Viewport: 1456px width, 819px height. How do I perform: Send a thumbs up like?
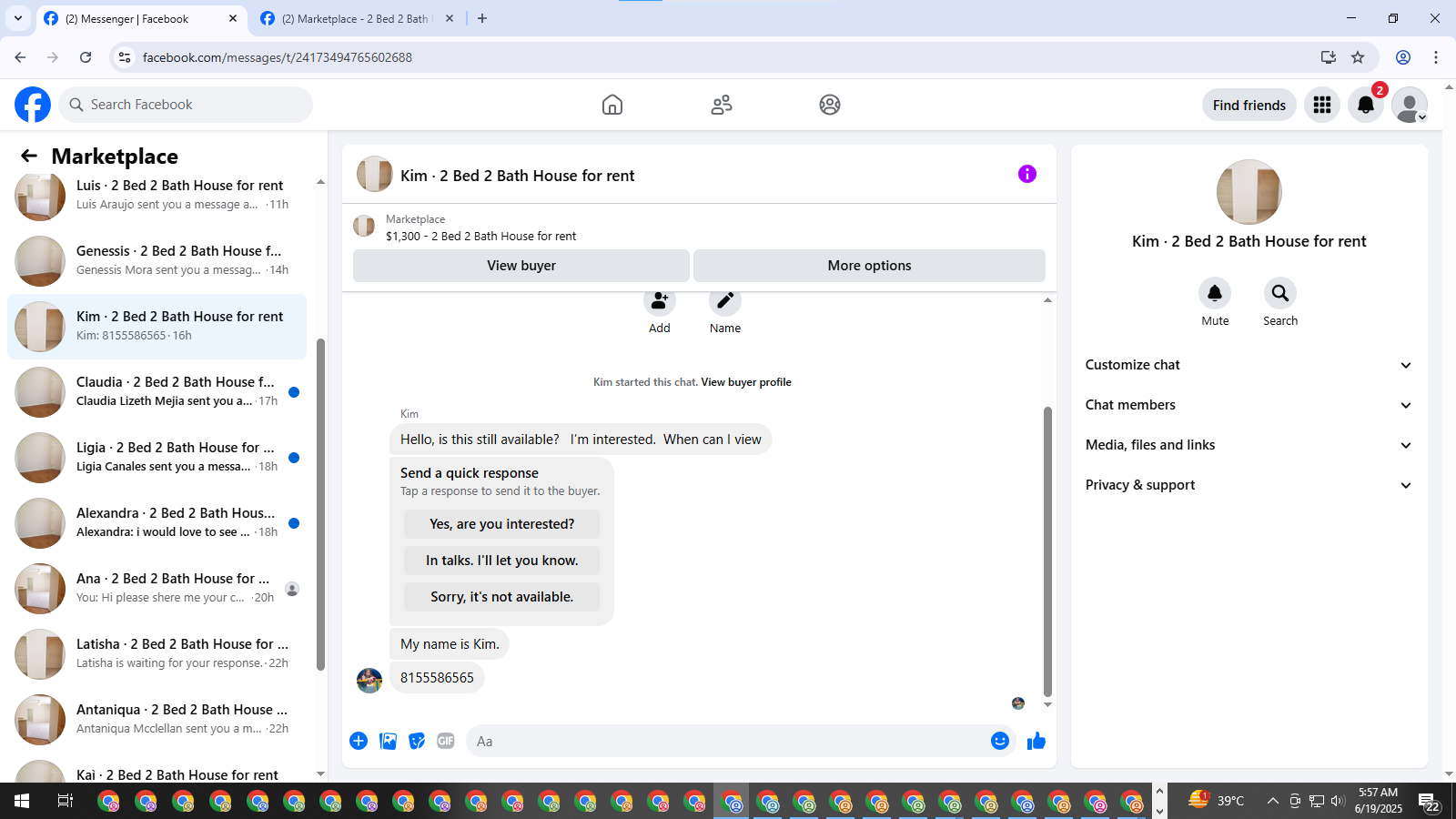point(1036,741)
